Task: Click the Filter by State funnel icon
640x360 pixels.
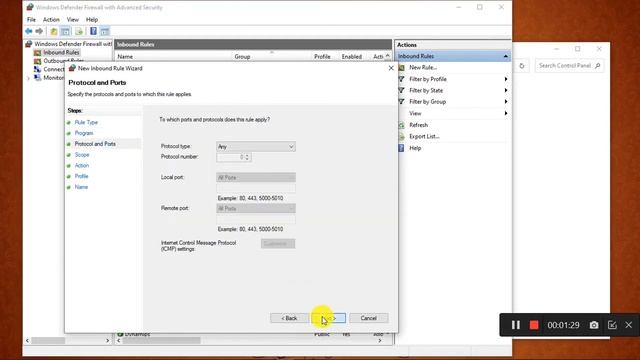Action: (x=402, y=90)
